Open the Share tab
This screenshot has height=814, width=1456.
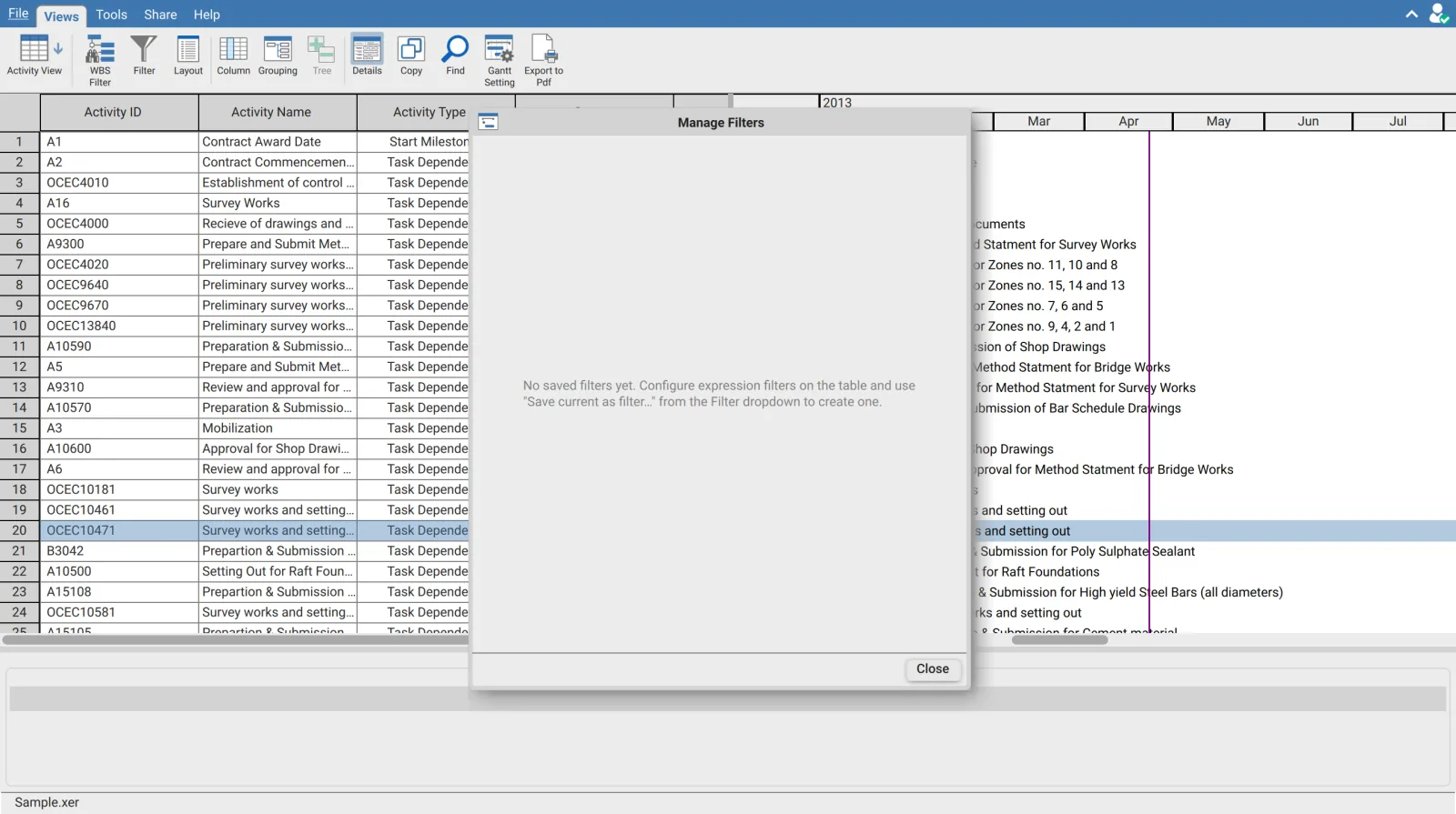160,15
